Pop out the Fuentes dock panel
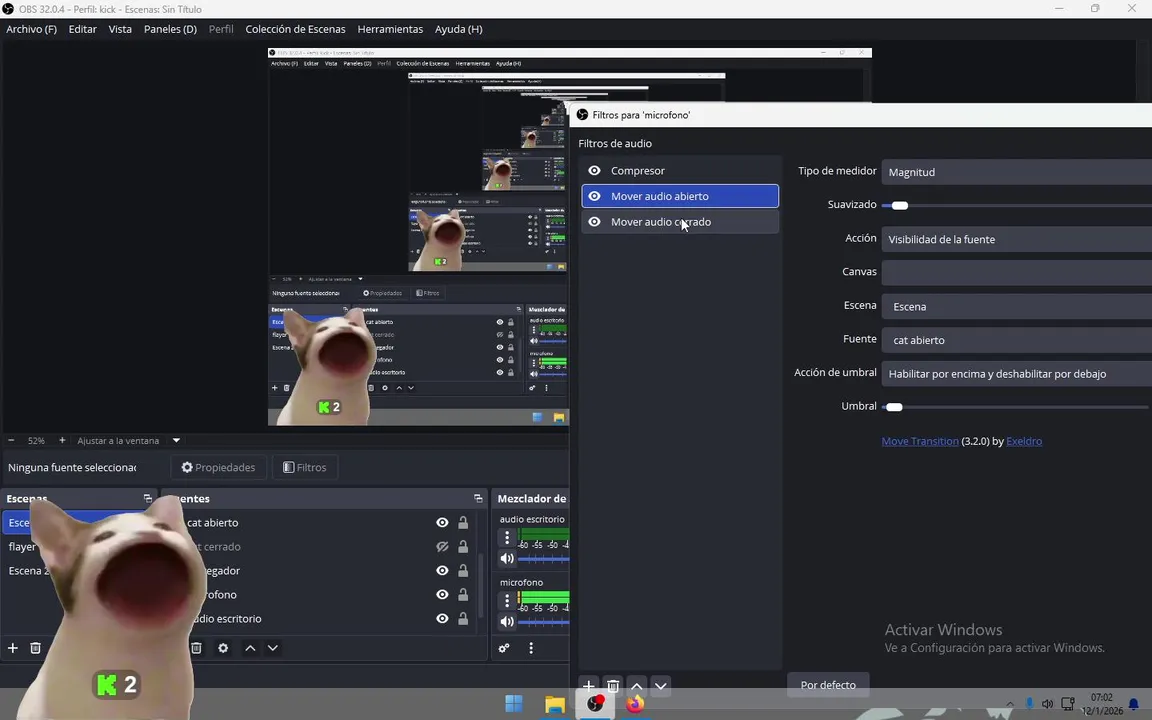This screenshot has height=720, width=1152. (478, 498)
